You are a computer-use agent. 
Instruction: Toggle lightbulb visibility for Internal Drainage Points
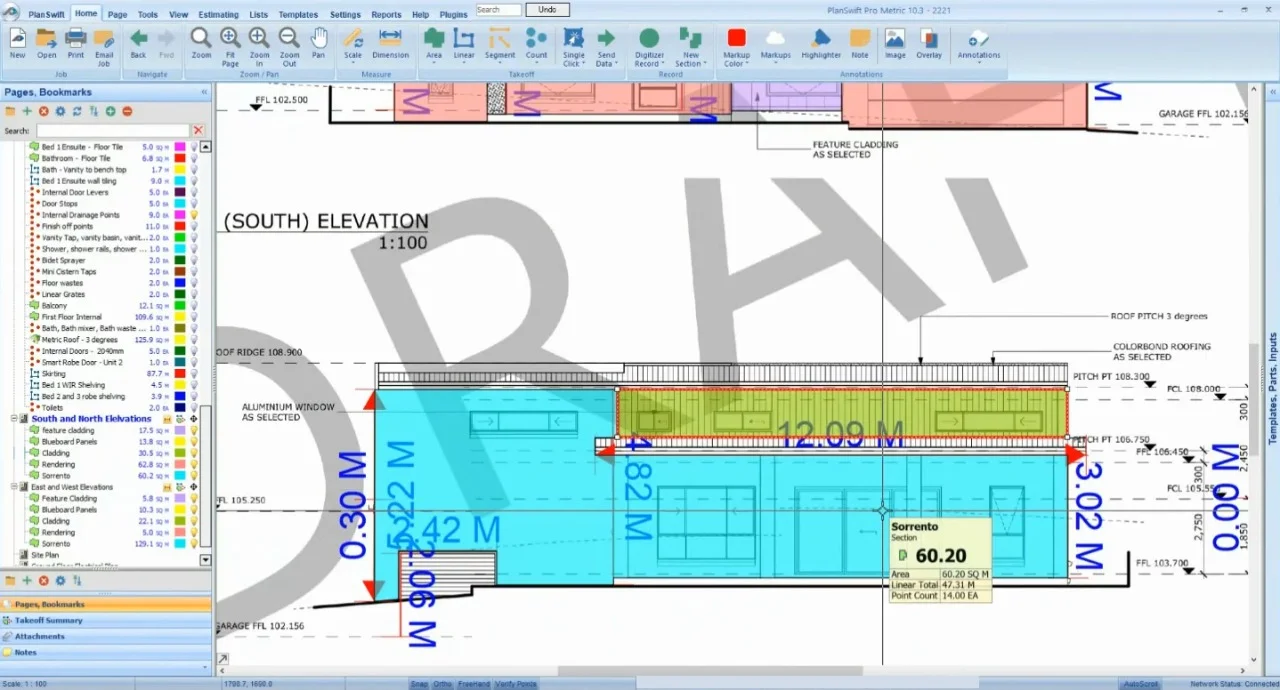pos(194,215)
